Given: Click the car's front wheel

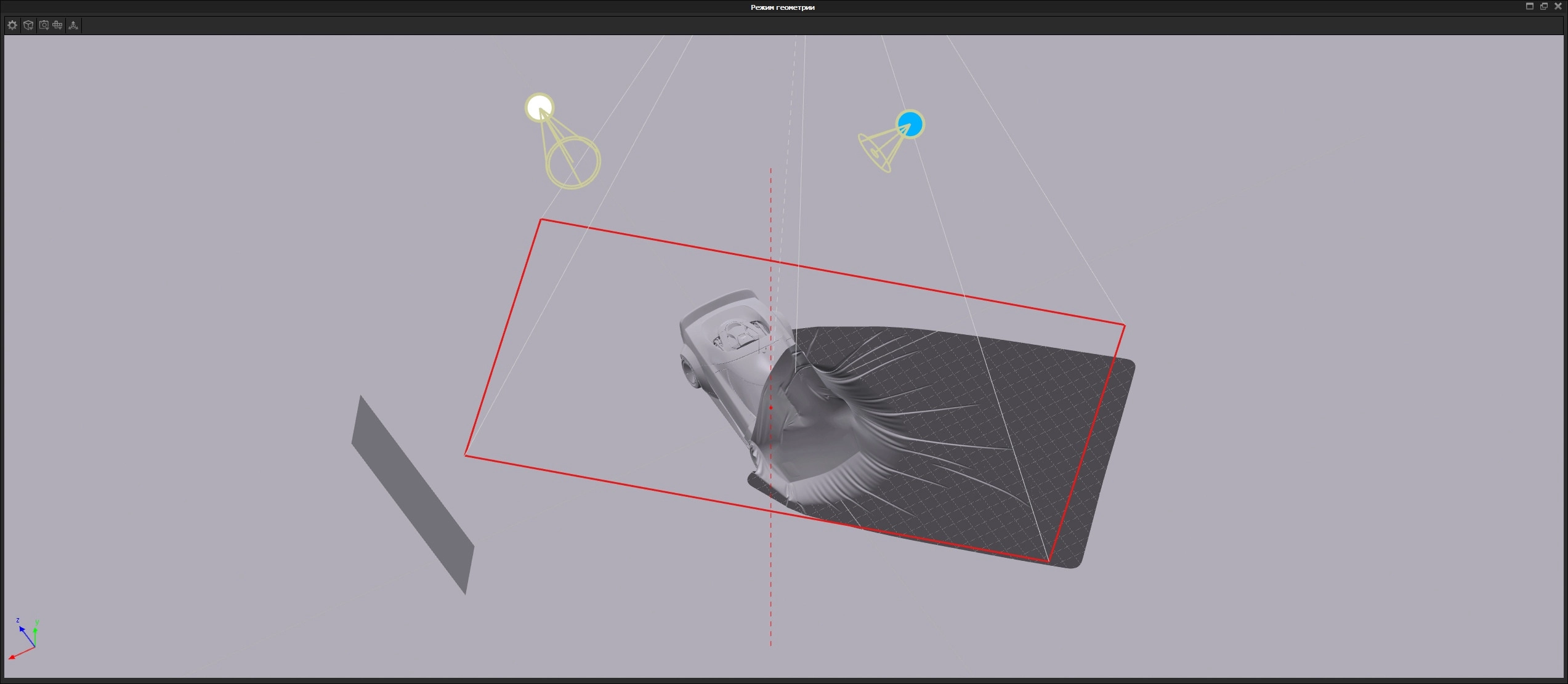Looking at the screenshot, I should pyautogui.click(x=689, y=370).
